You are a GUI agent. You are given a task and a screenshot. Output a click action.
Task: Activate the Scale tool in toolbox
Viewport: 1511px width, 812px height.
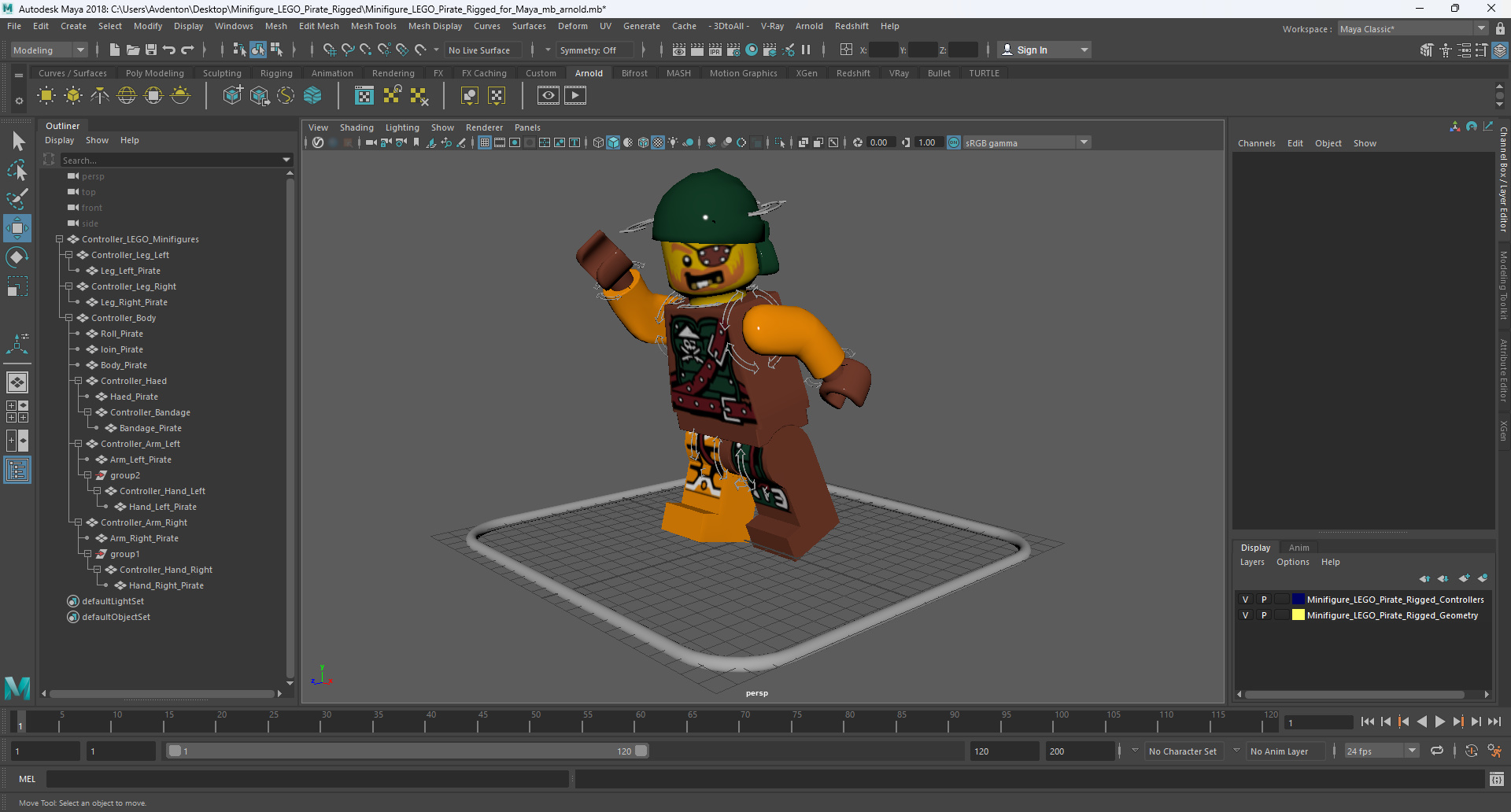coord(17,286)
